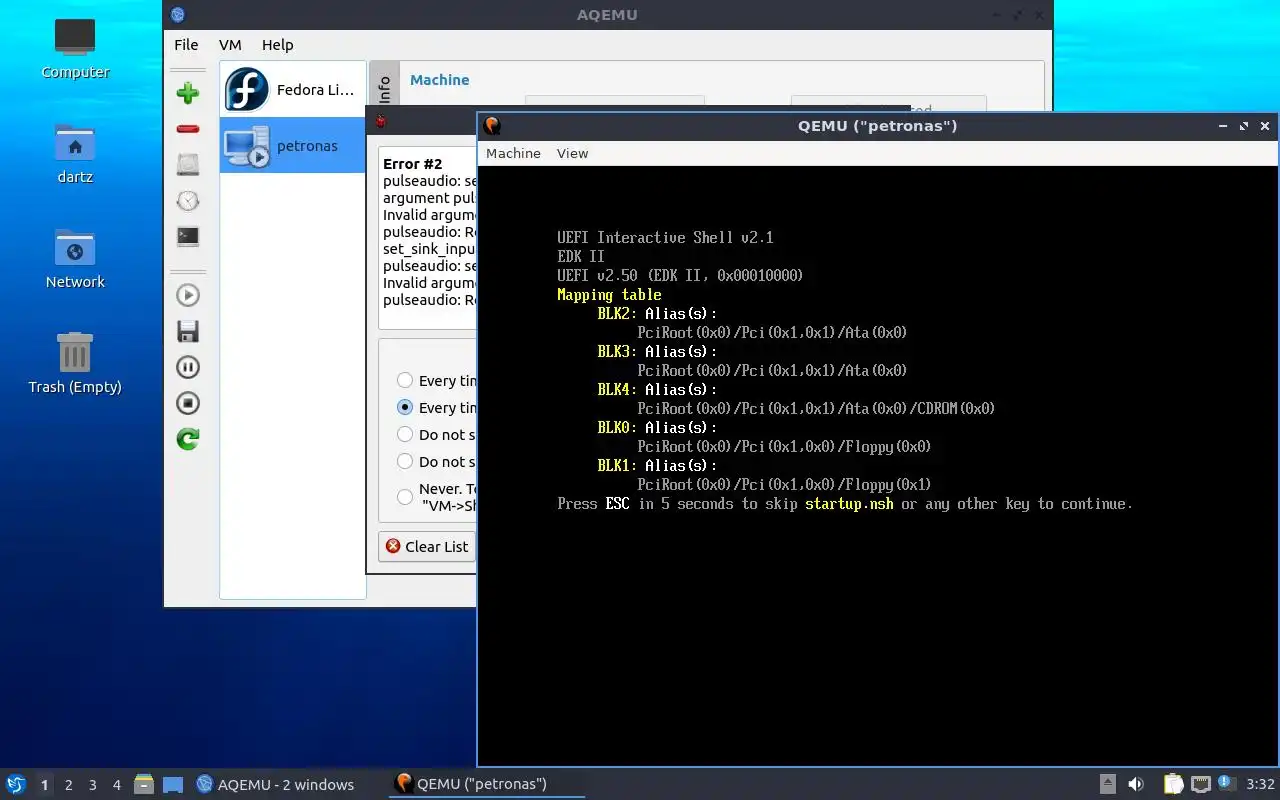Open the Computer desktop icon
The image size is (1280, 800).
[75, 49]
